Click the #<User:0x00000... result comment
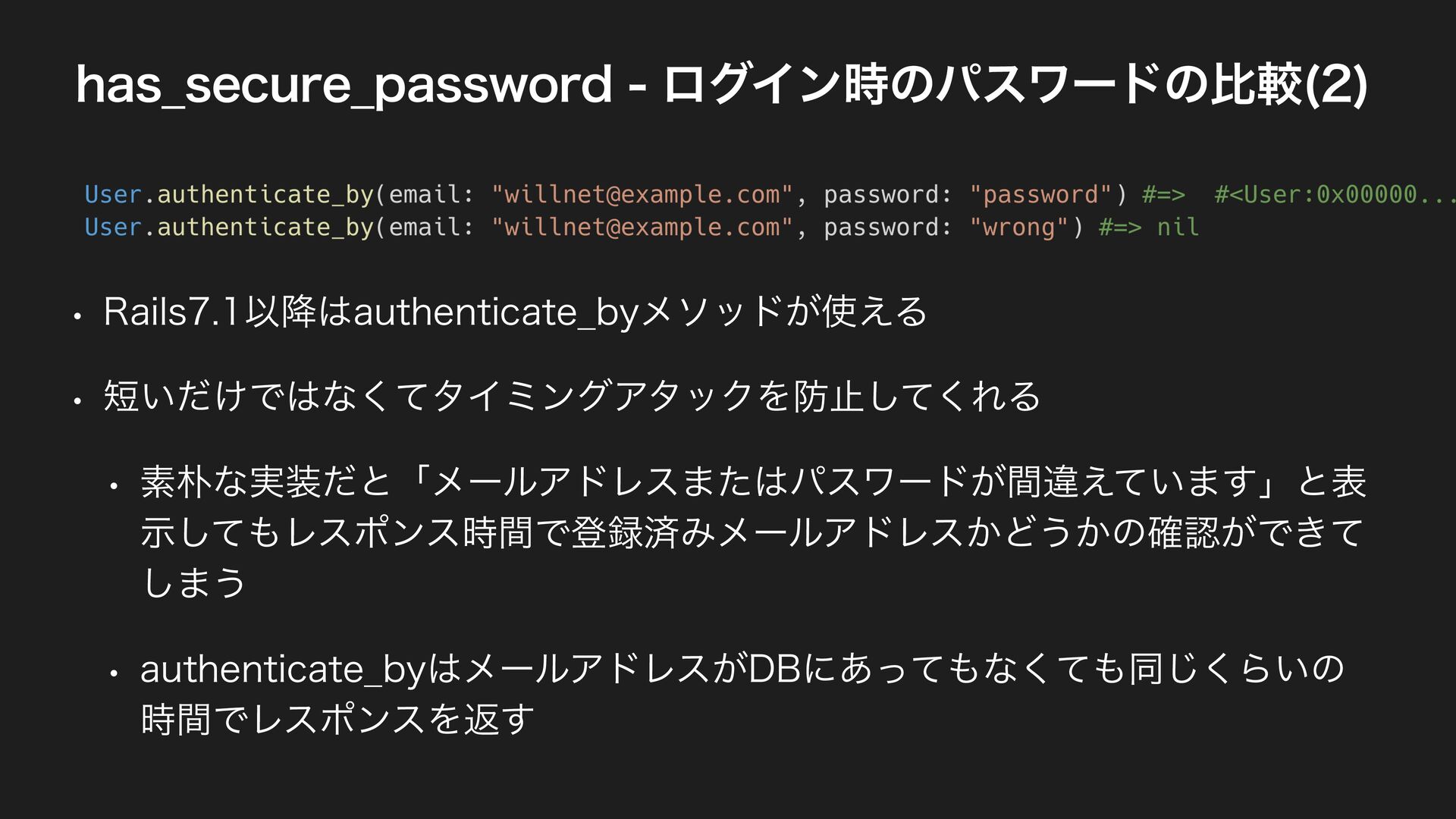The width and height of the screenshot is (1456, 819). click(x=1335, y=194)
